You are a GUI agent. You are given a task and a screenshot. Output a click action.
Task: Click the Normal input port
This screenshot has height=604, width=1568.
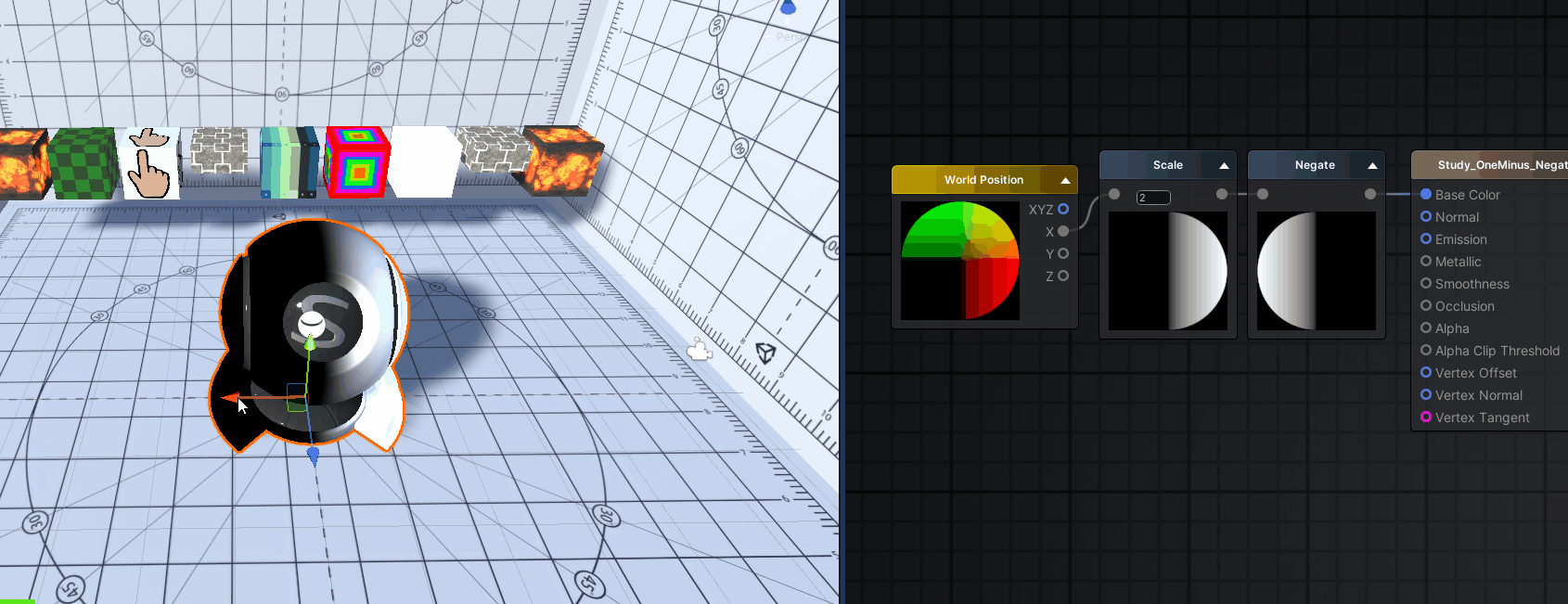pyautogui.click(x=1426, y=216)
